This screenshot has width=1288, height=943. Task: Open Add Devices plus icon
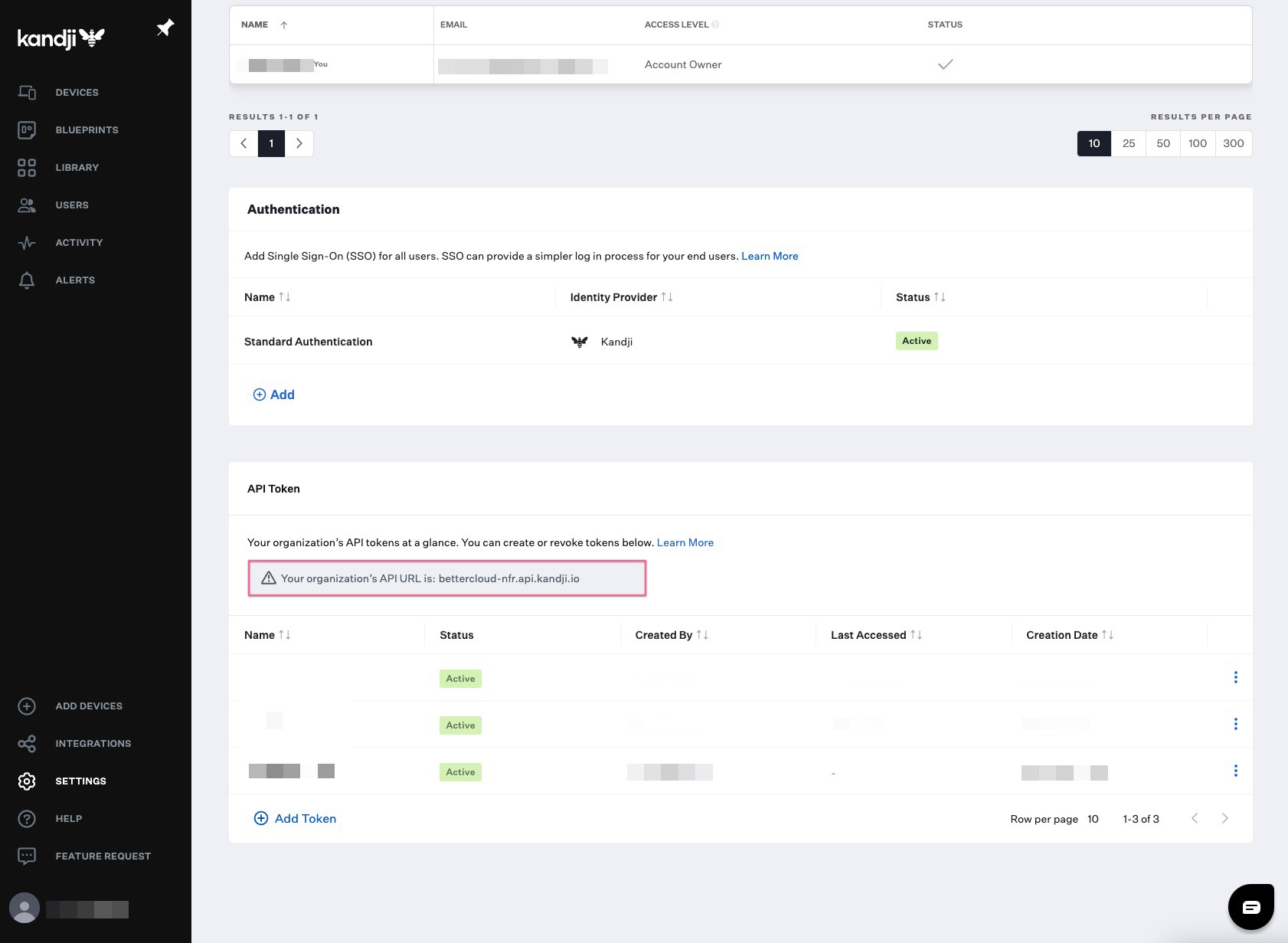27,706
